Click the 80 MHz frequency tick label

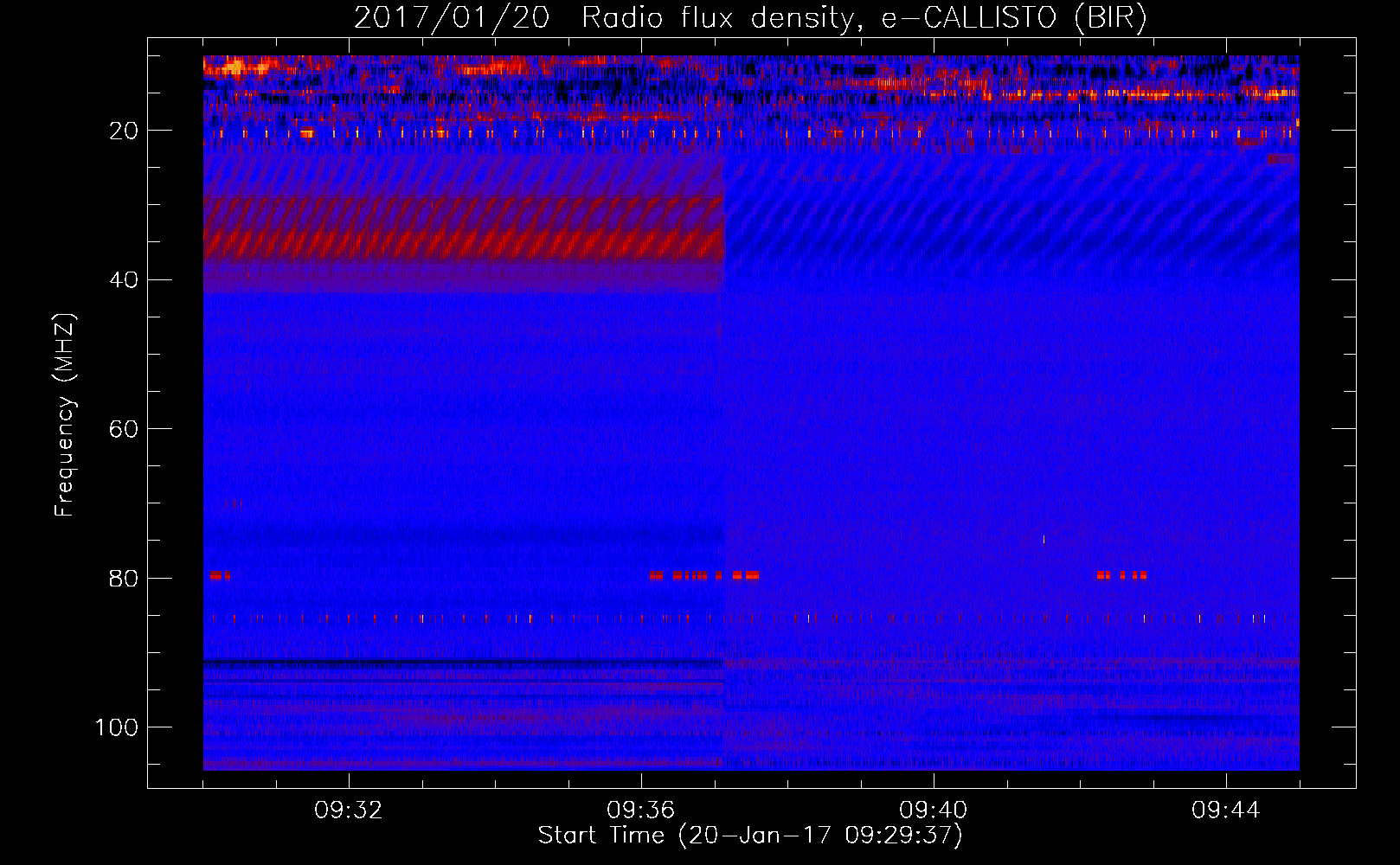coord(125,578)
